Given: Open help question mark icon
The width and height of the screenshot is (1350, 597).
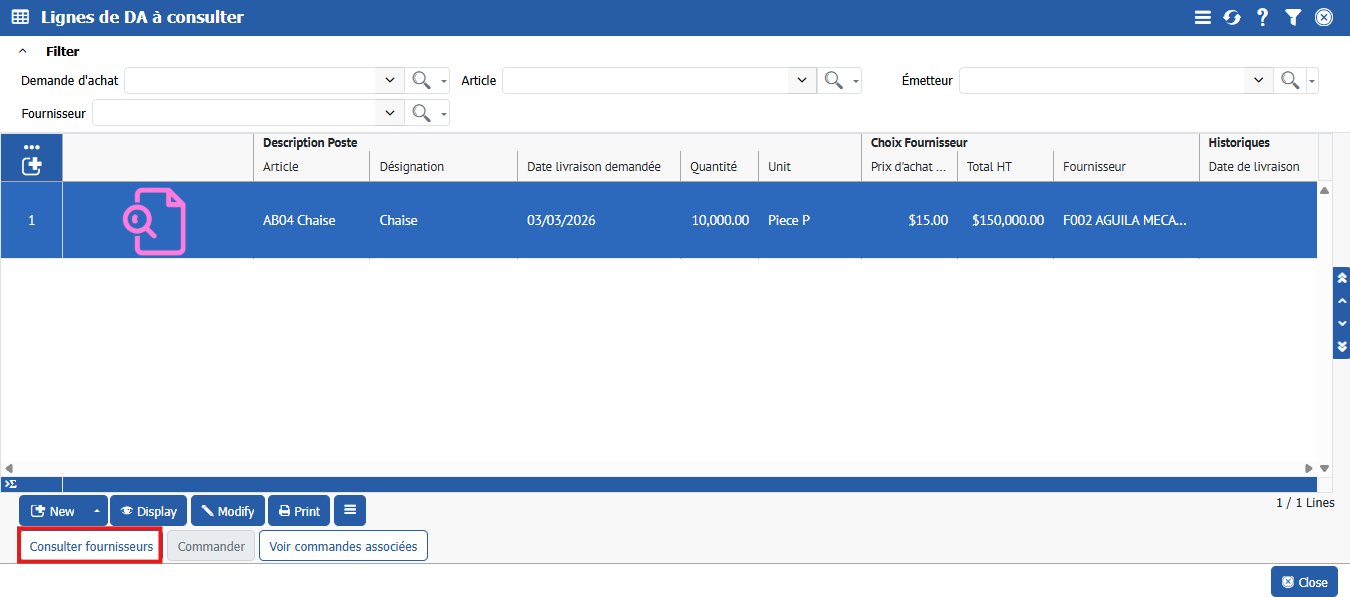Looking at the screenshot, I should pyautogui.click(x=1262, y=17).
